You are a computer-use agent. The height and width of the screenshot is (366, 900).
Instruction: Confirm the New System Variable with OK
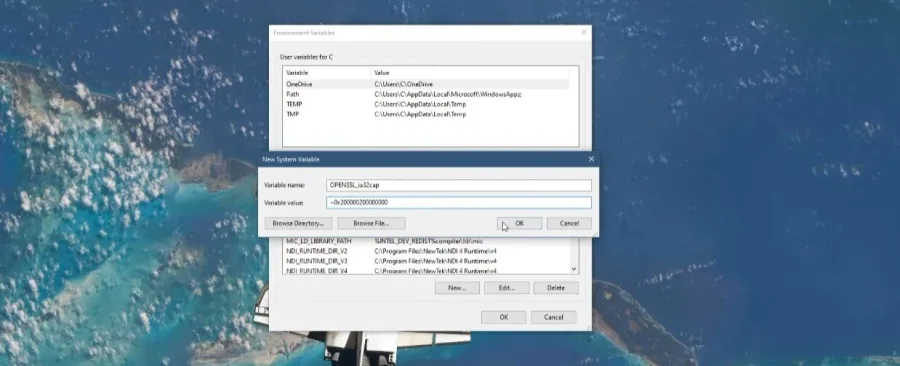pos(519,223)
